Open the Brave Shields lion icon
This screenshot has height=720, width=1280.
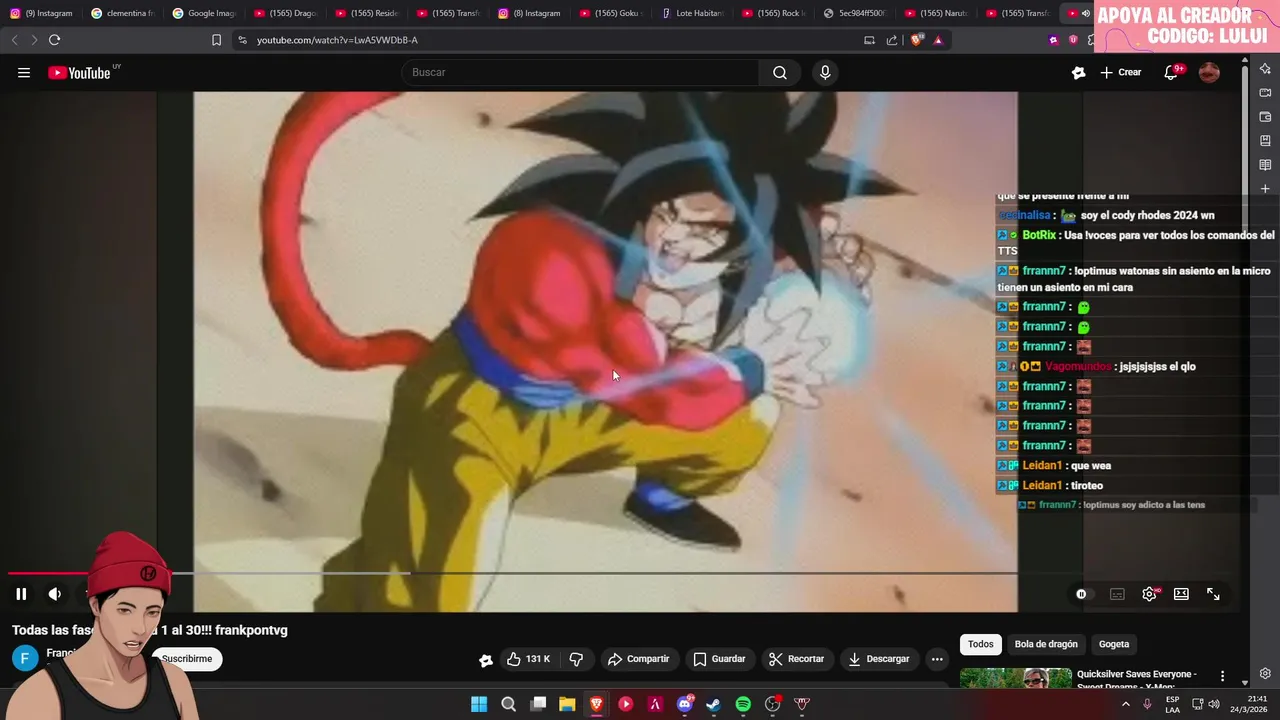tap(916, 40)
